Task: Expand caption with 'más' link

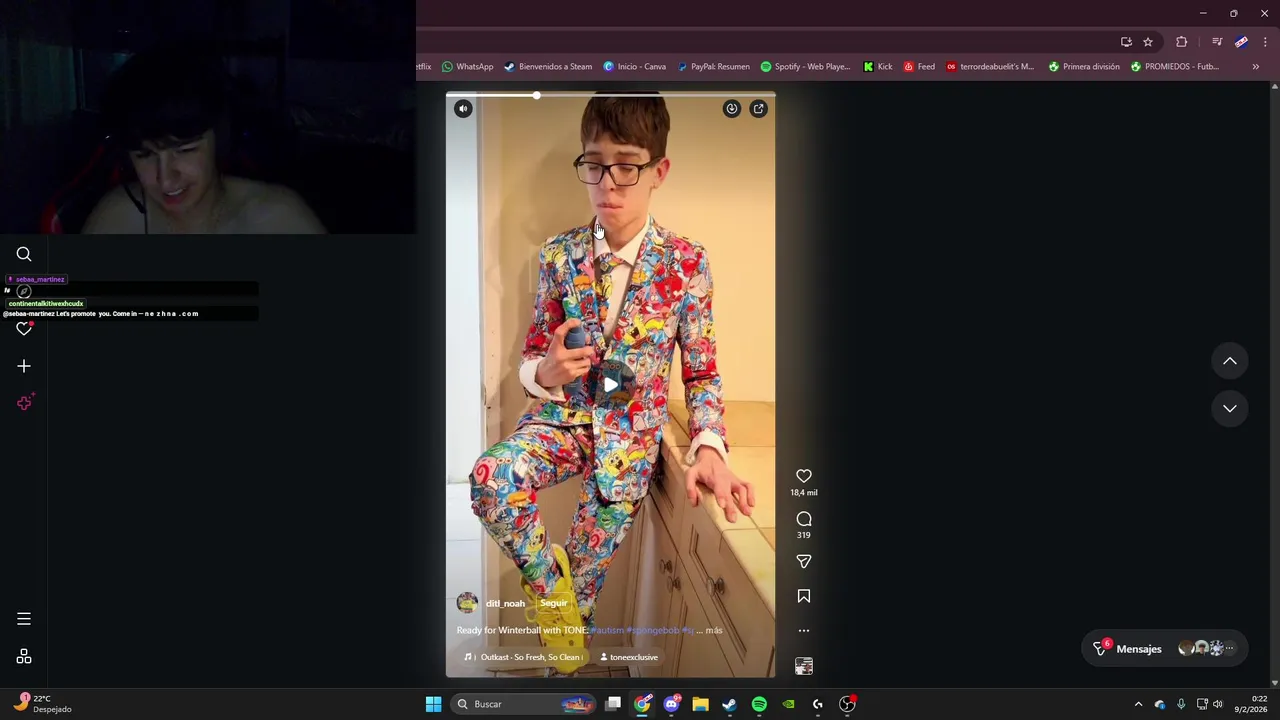Action: click(x=713, y=630)
